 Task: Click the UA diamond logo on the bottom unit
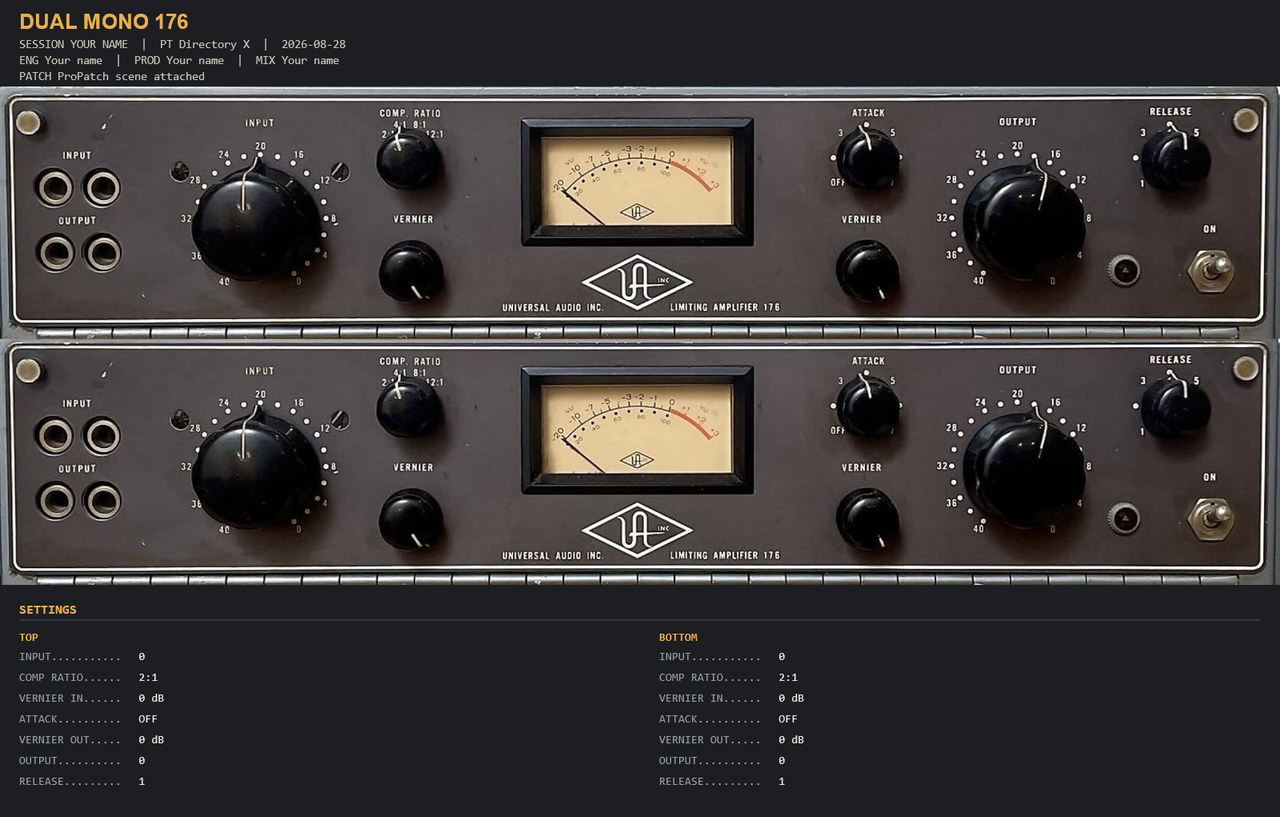click(637, 530)
